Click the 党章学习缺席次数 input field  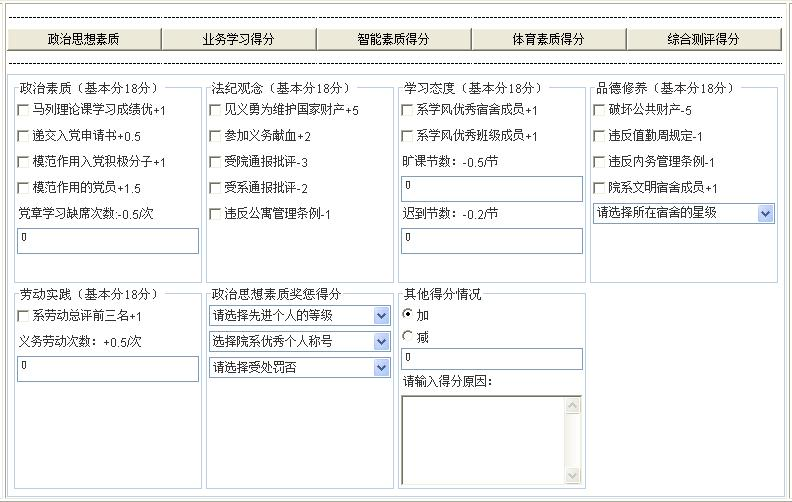tap(108, 241)
